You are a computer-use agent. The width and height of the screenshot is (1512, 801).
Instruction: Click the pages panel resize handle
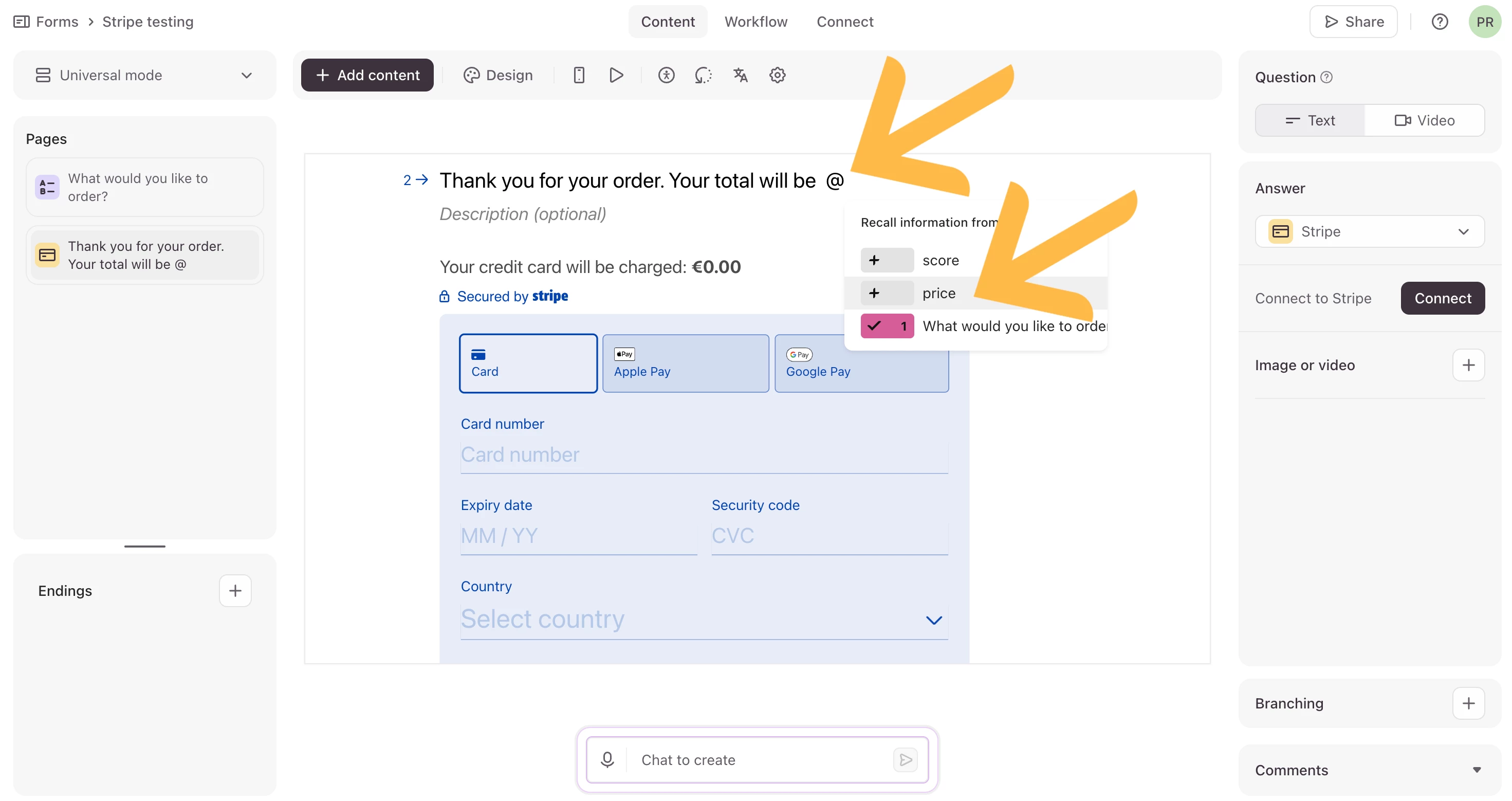pyautogui.click(x=144, y=546)
